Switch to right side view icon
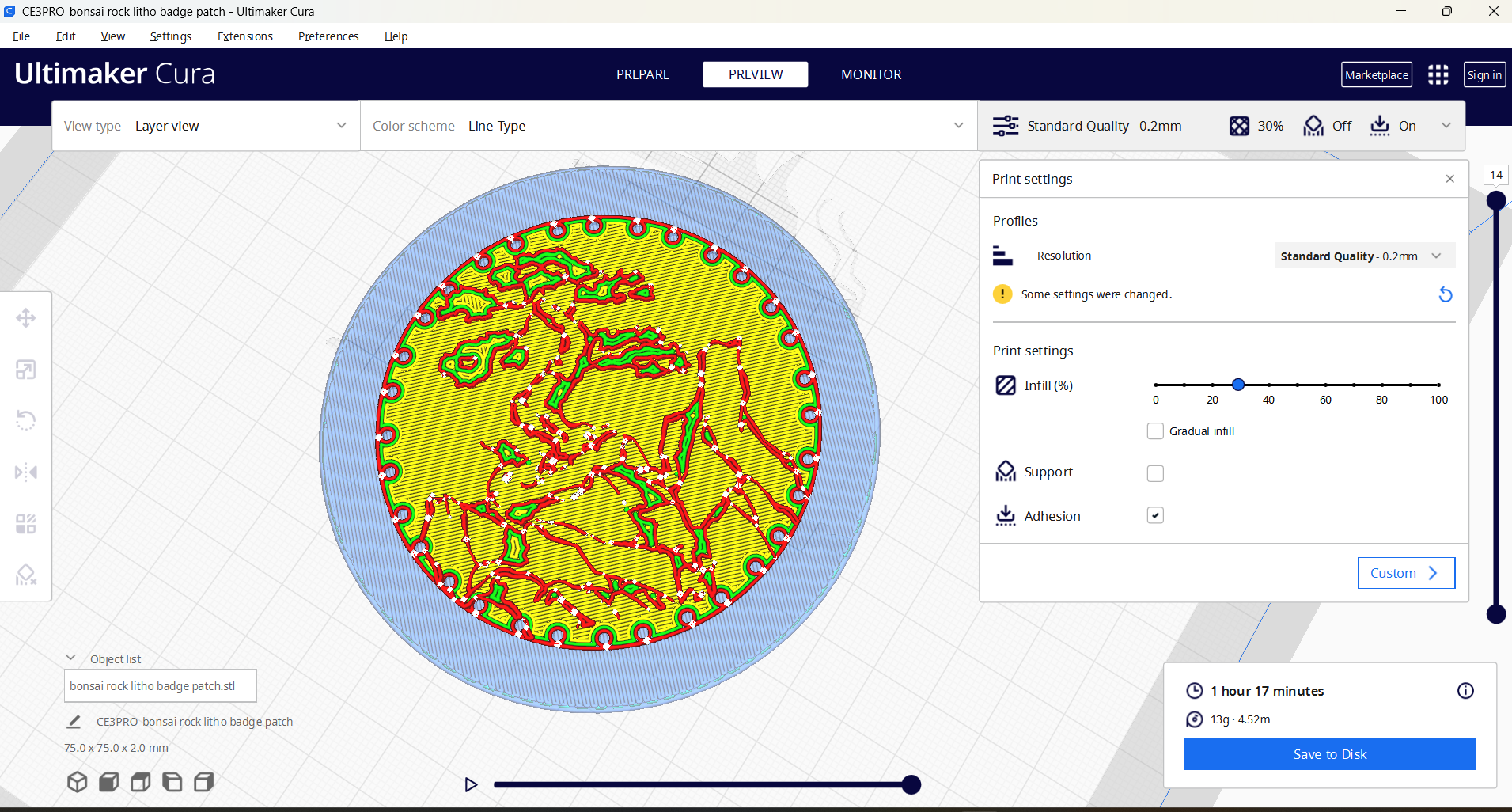This screenshot has height=812, width=1512. (203, 782)
